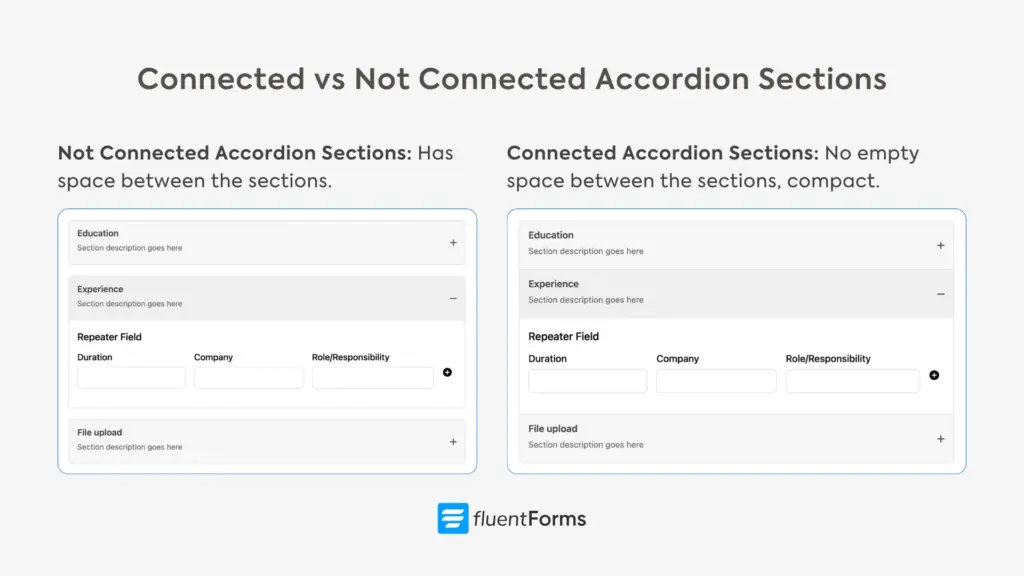Click the Company input field in the right panel

[716, 381]
